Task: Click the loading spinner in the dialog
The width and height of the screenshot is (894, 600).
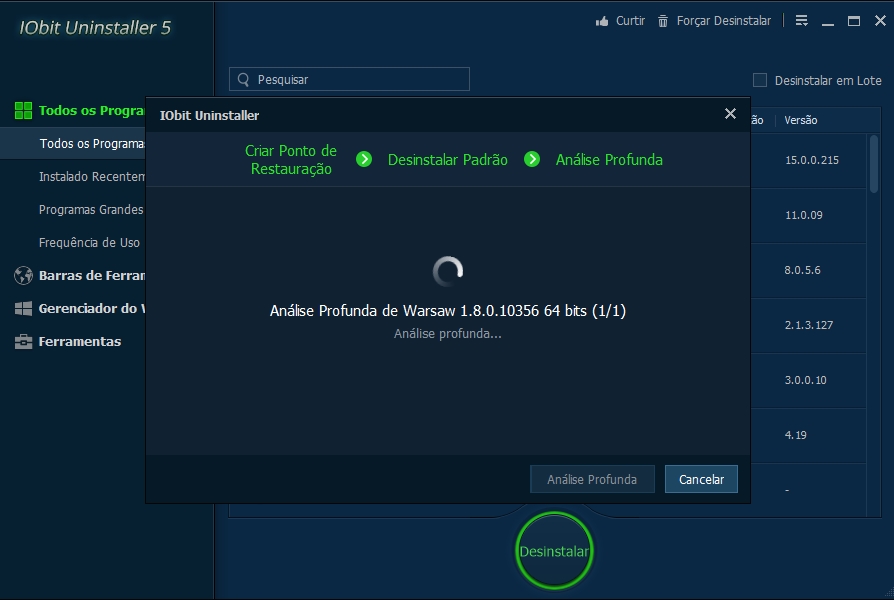Action: pyautogui.click(x=448, y=271)
